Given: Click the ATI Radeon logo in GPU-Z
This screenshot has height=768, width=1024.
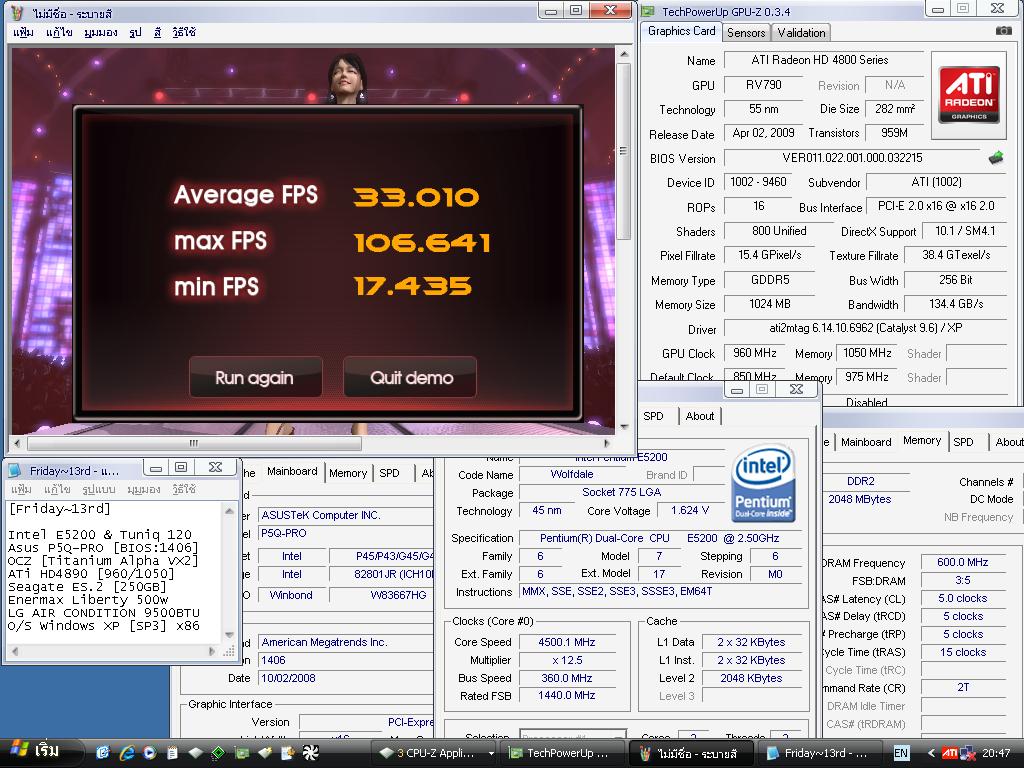Looking at the screenshot, I should tap(968, 95).
